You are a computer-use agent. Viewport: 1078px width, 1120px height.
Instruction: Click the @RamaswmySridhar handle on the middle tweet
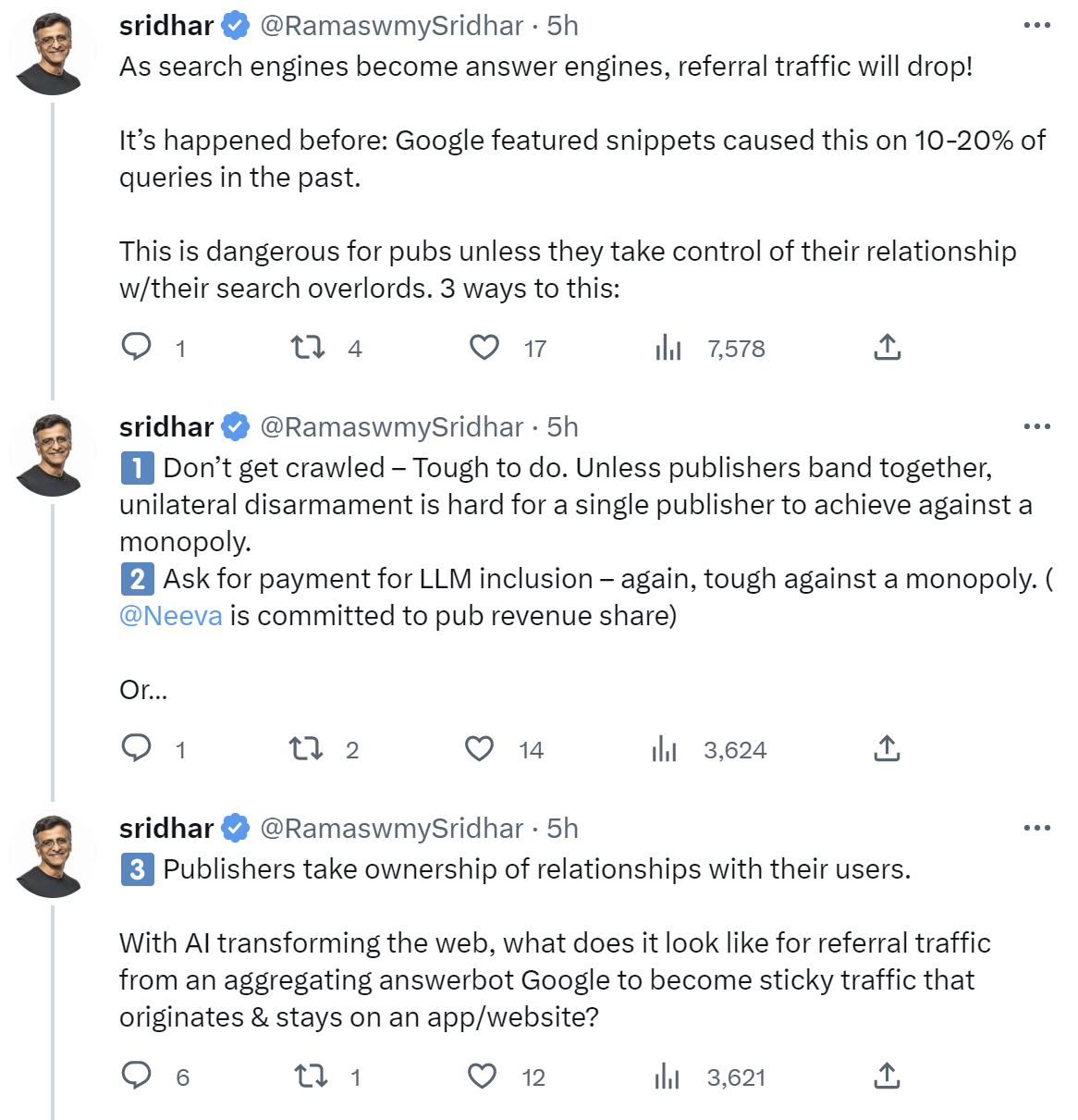(390, 426)
